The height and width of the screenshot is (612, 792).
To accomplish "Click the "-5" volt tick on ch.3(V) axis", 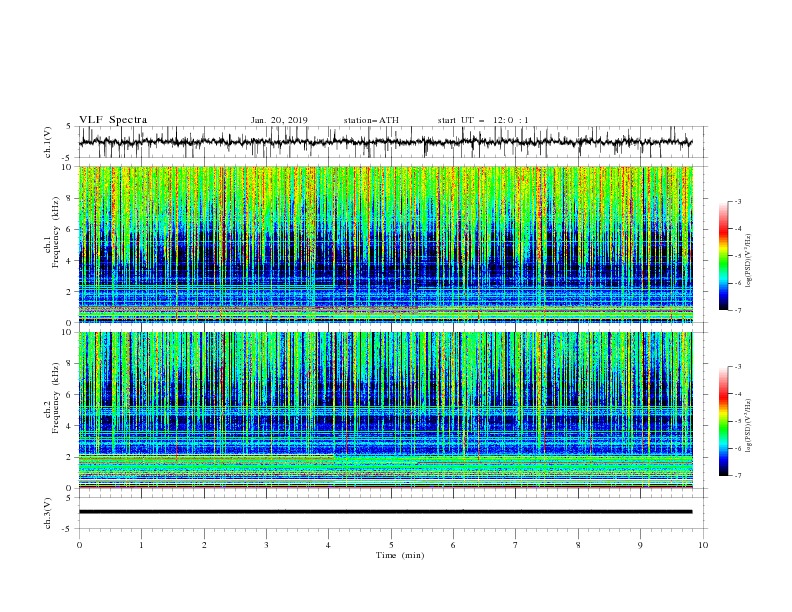I will tap(68, 529).
